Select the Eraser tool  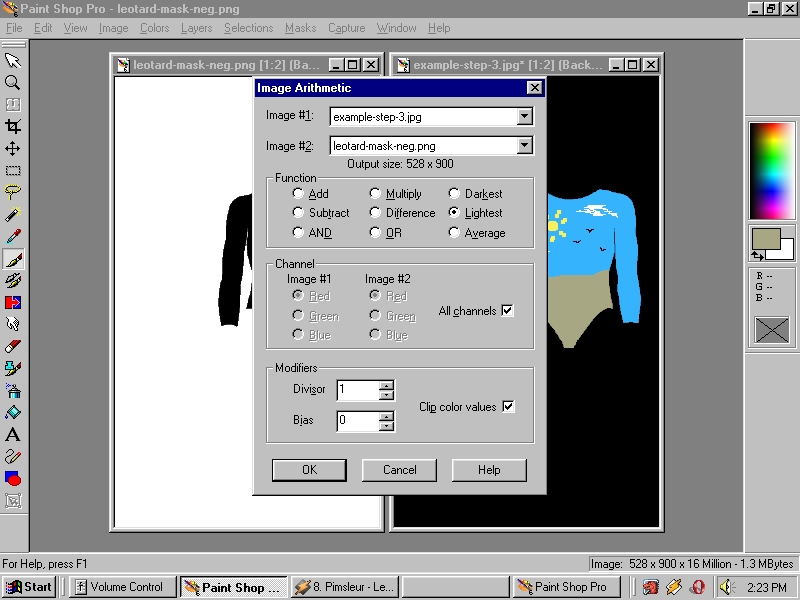[13, 346]
